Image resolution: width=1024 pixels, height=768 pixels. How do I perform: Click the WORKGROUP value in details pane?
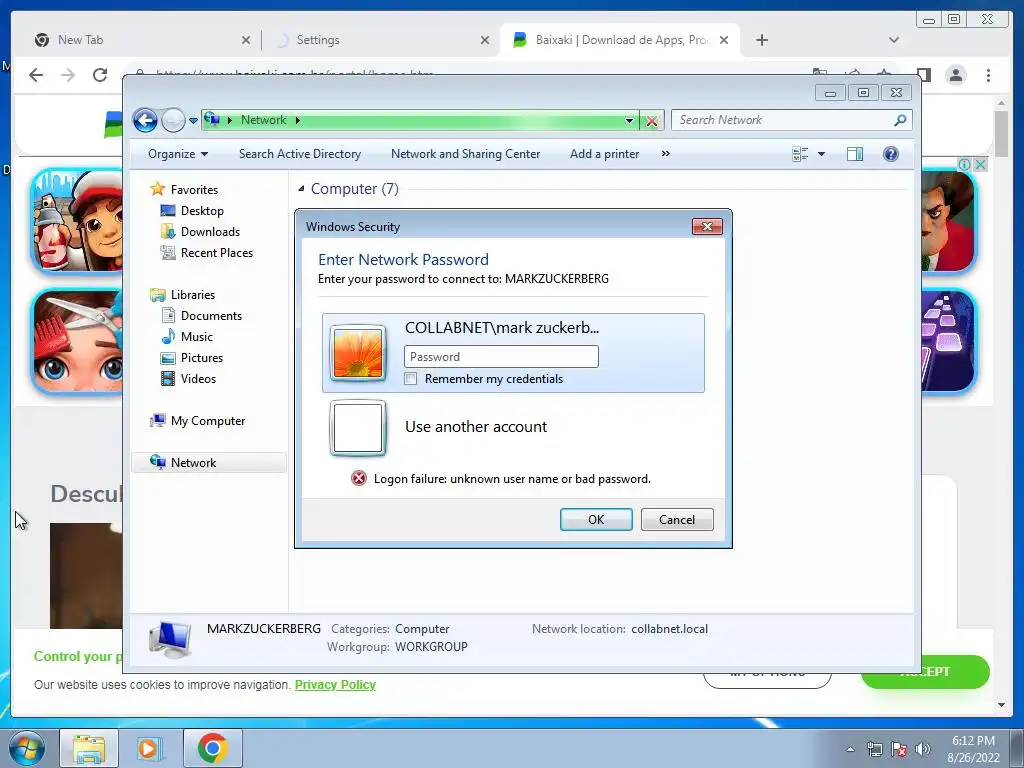tap(431, 647)
